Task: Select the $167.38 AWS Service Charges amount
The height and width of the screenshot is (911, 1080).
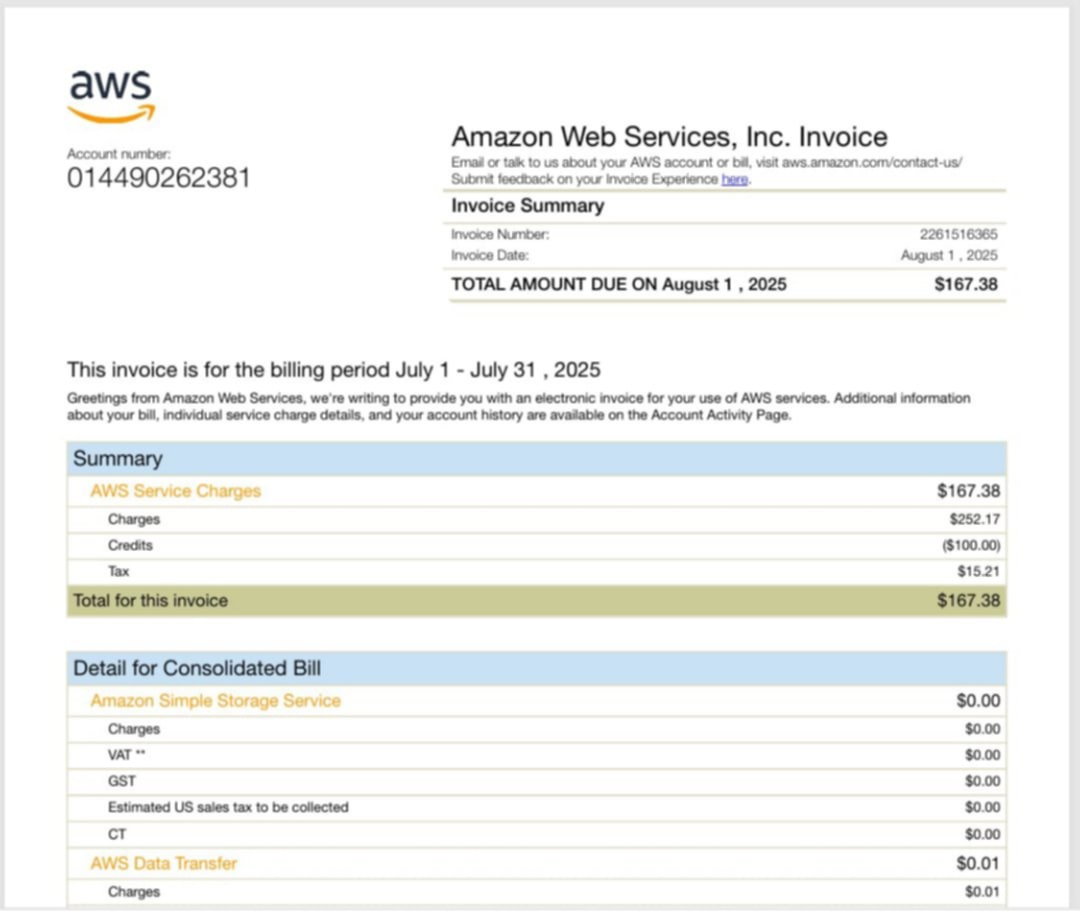Action: (x=968, y=491)
